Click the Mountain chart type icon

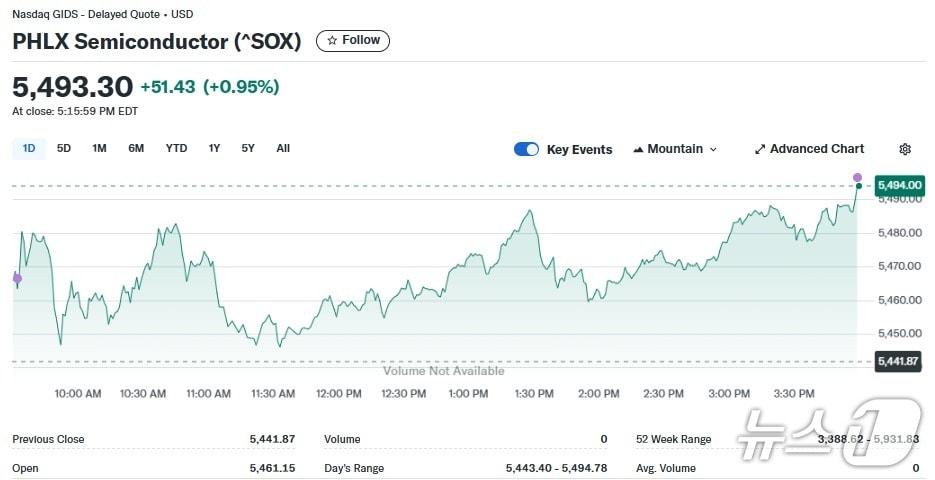tap(638, 149)
